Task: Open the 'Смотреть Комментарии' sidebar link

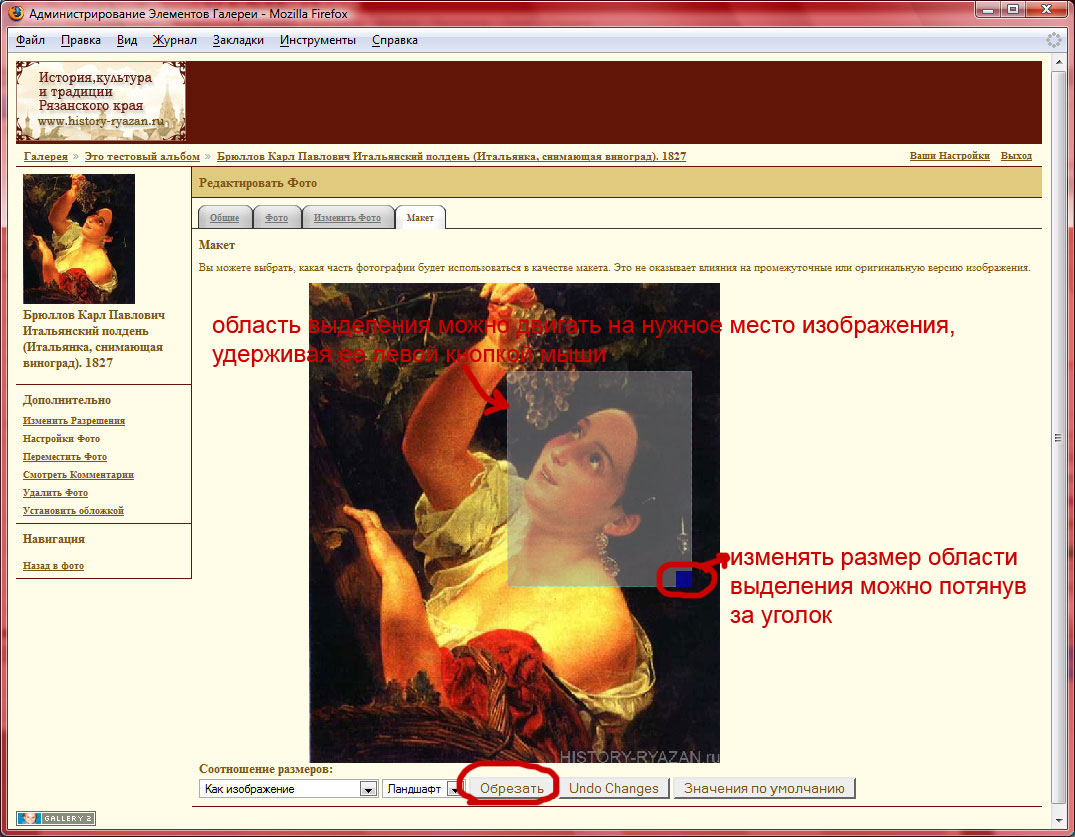Action: tap(78, 474)
